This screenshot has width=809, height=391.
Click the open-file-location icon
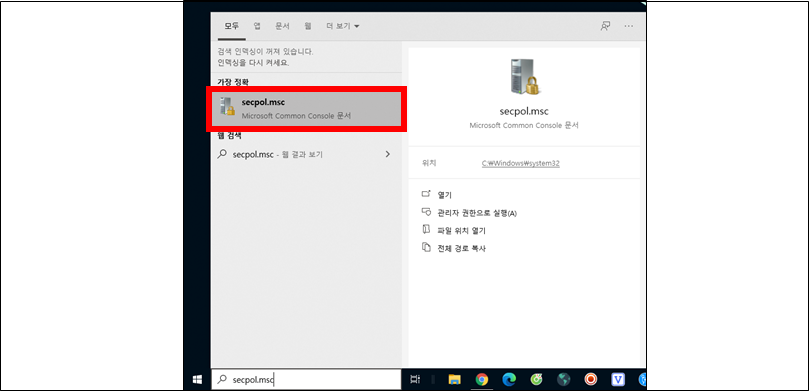tap(426, 230)
